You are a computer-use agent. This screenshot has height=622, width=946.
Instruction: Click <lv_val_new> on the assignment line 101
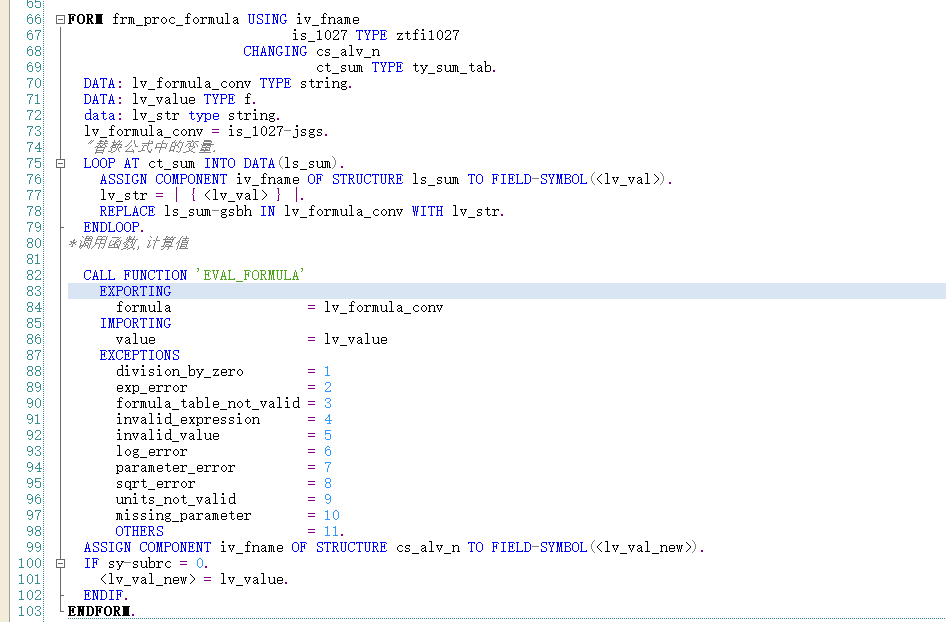tap(148, 579)
